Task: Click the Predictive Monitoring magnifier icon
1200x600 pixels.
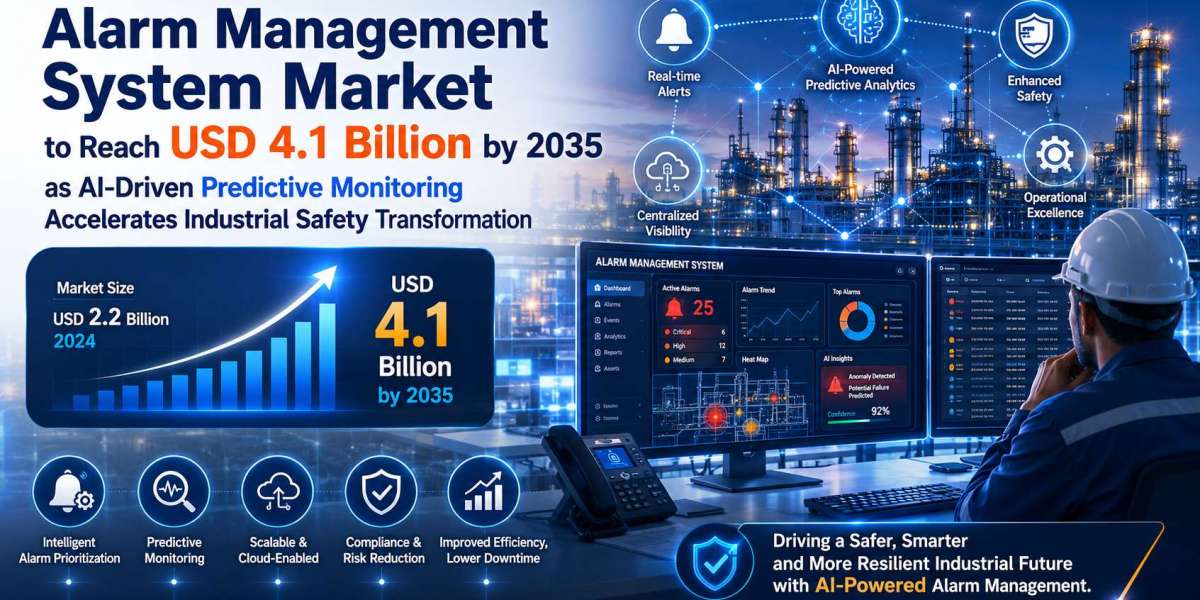Action: (x=173, y=492)
